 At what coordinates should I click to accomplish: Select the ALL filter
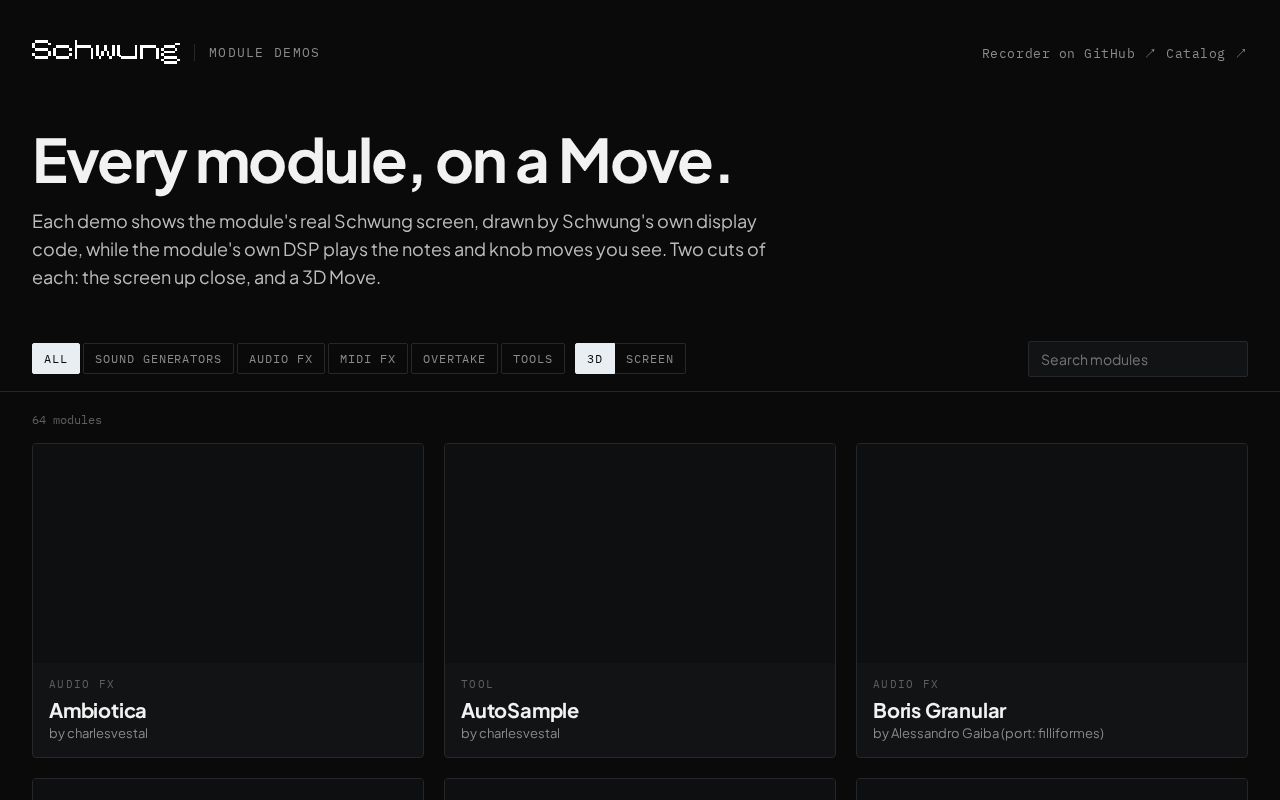click(56, 359)
